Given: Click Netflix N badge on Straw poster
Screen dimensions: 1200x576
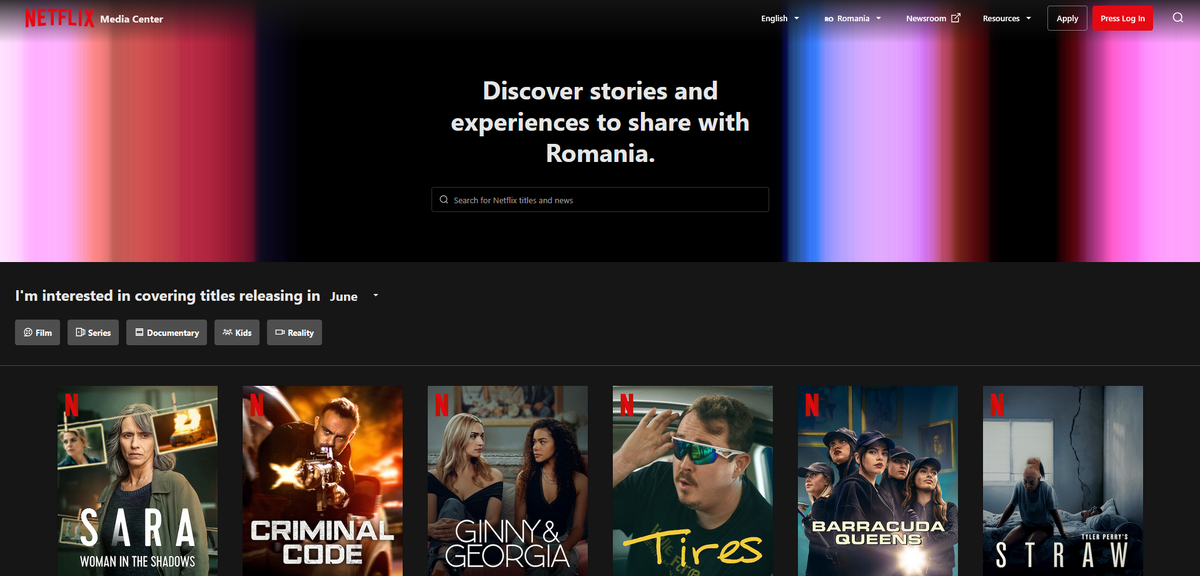Looking at the screenshot, I should coord(995,403).
